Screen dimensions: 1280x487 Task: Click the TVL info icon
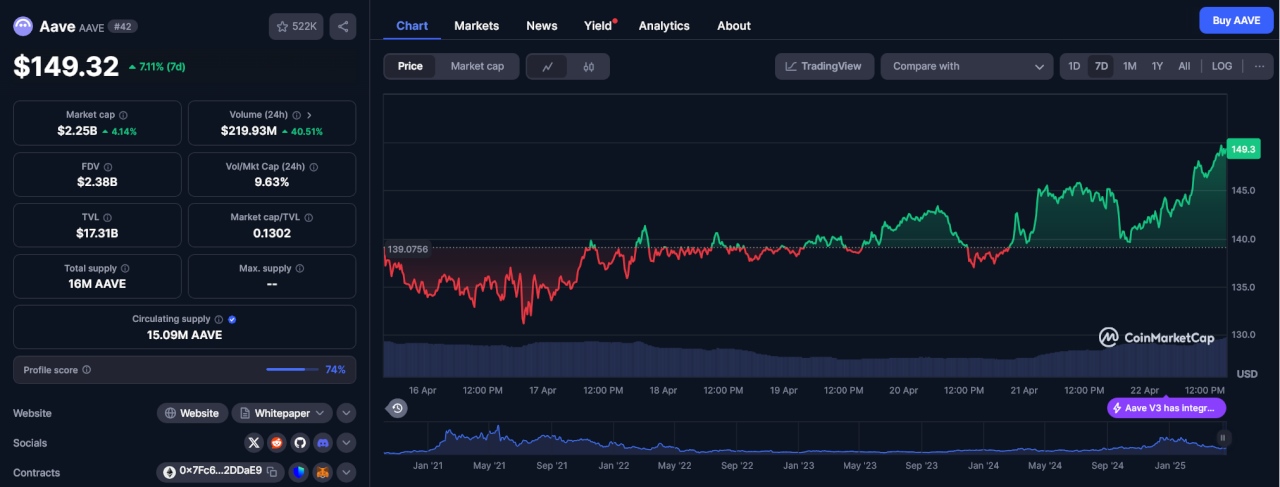(107, 217)
